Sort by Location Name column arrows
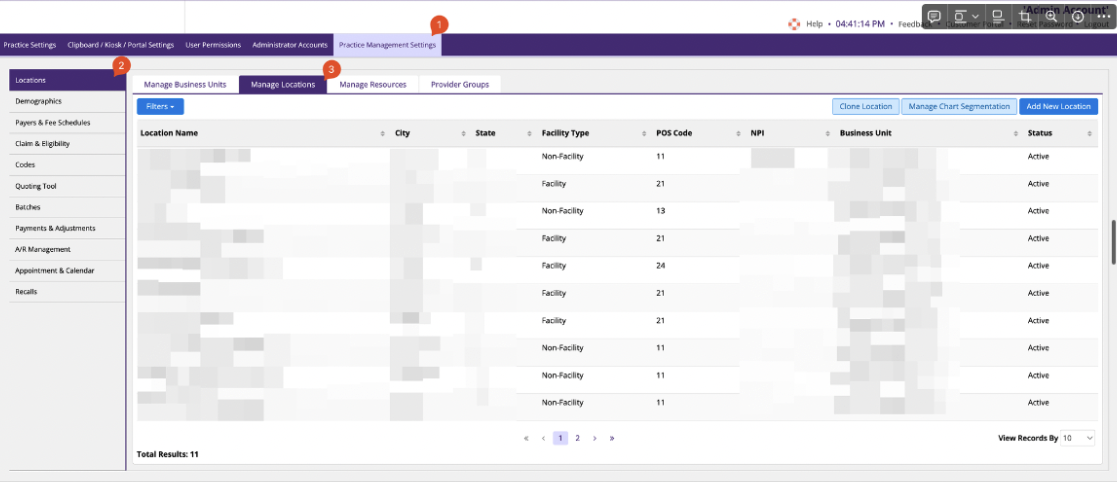 coord(383,134)
